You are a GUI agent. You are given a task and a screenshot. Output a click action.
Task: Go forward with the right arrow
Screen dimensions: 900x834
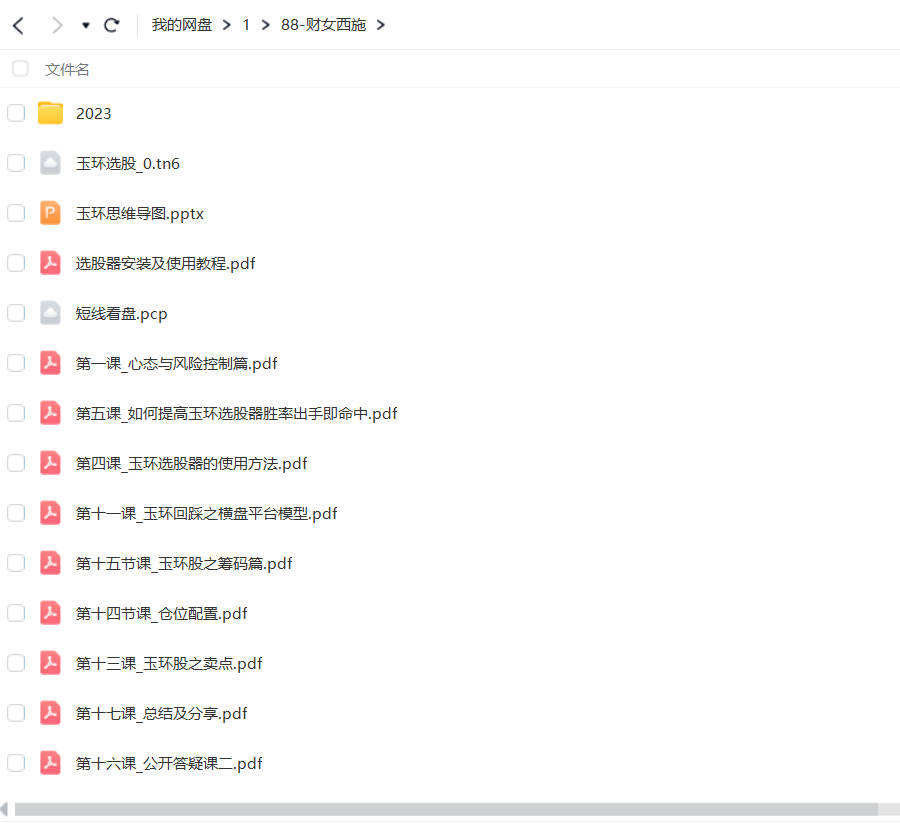(x=56, y=25)
